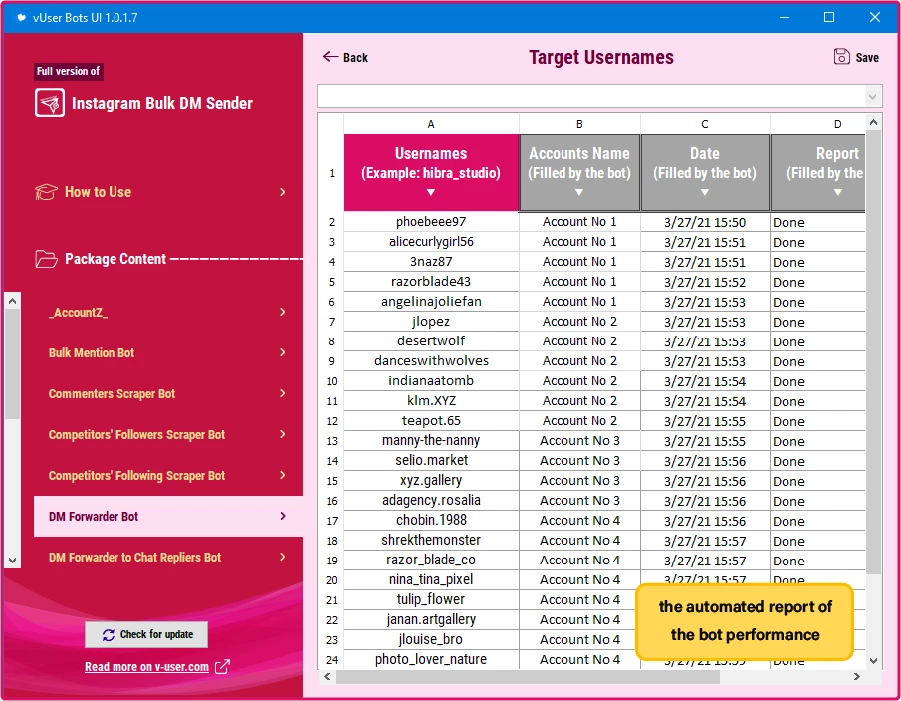Select column D header
Viewport: 901px width, 701px height.
818,124
